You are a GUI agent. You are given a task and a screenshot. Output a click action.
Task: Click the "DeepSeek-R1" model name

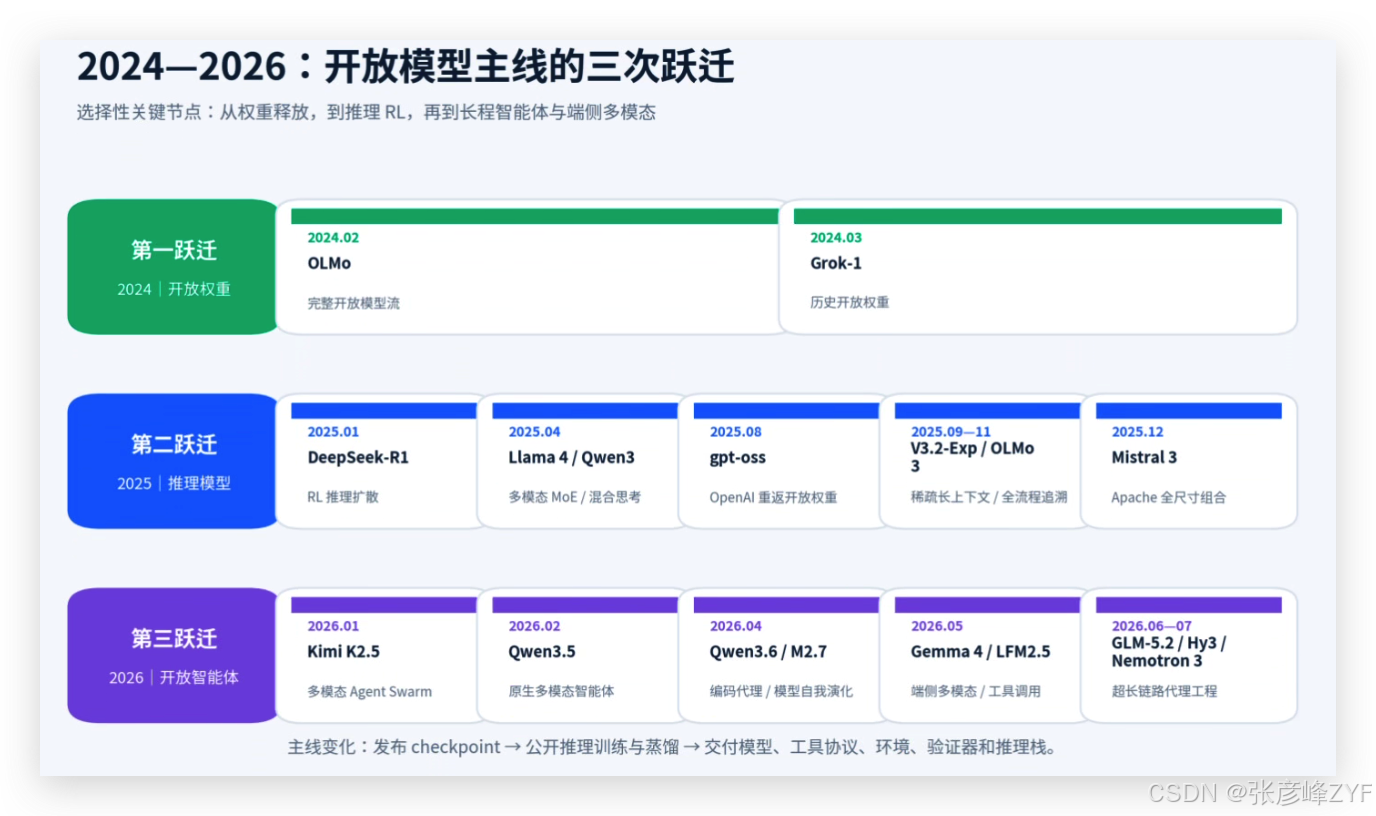click(x=358, y=457)
